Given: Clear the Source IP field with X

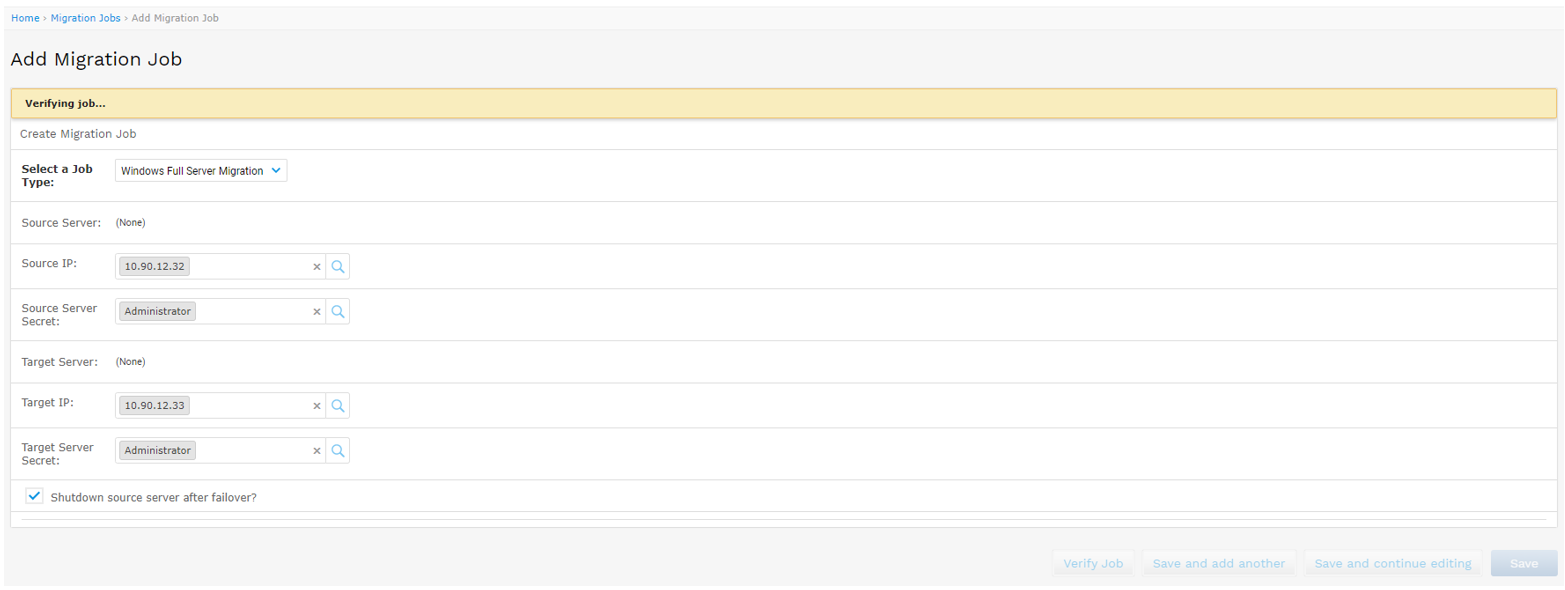Looking at the screenshot, I should click(317, 267).
